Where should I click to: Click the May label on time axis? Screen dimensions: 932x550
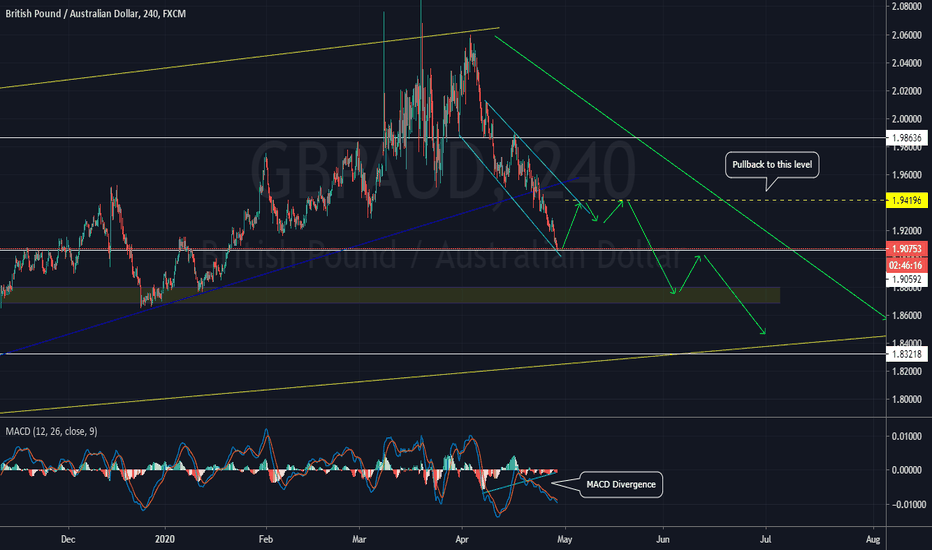[x=565, y=539]
